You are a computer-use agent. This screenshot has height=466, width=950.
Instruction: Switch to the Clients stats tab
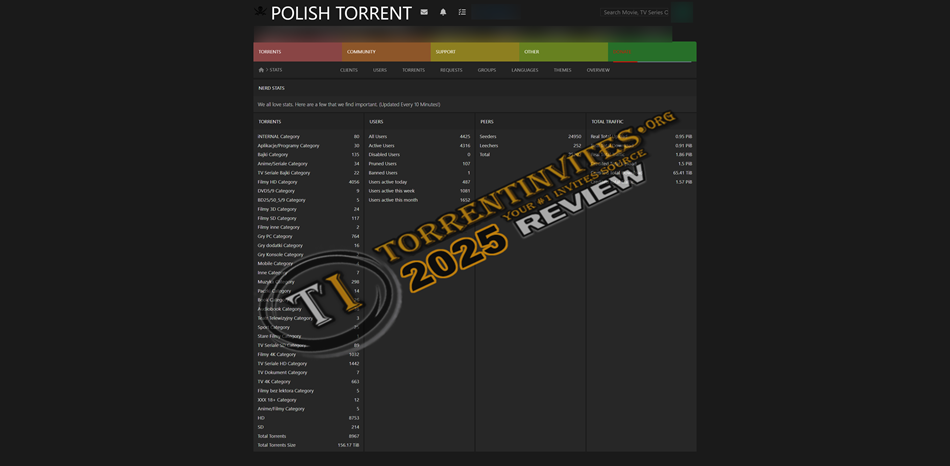pos(349,70)
